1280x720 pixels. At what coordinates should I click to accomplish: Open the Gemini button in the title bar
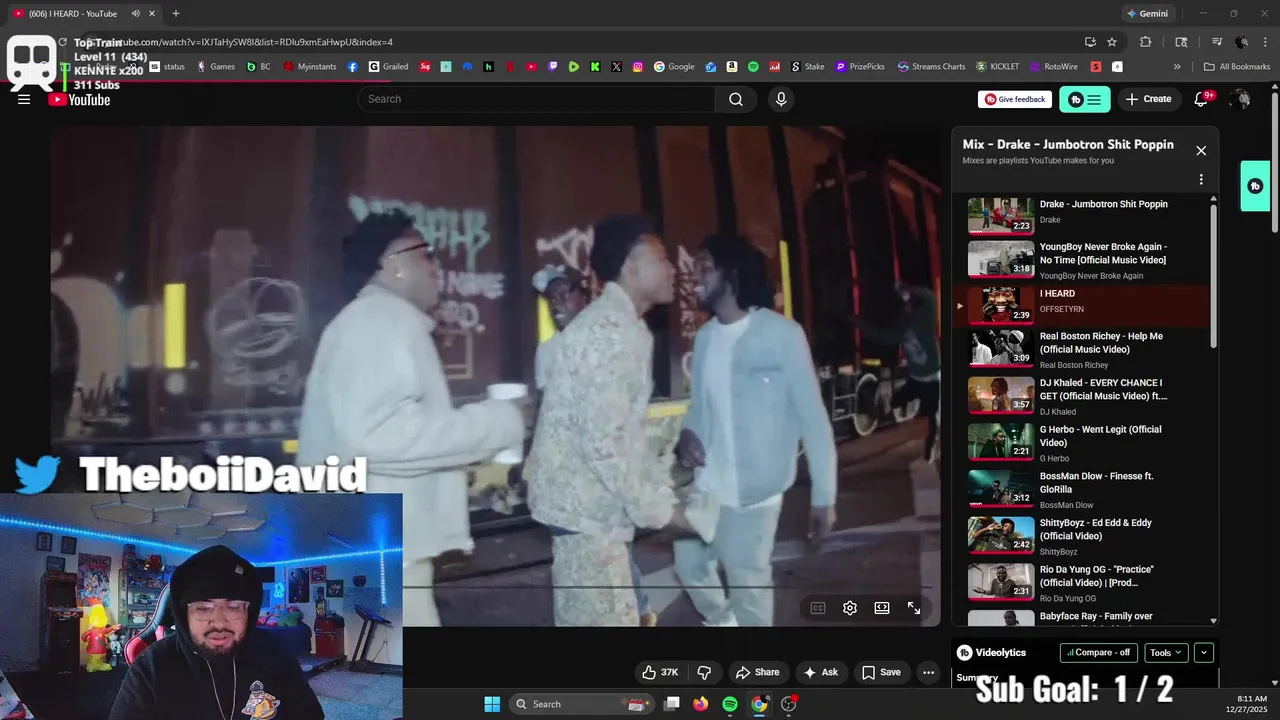[1147, 13]
